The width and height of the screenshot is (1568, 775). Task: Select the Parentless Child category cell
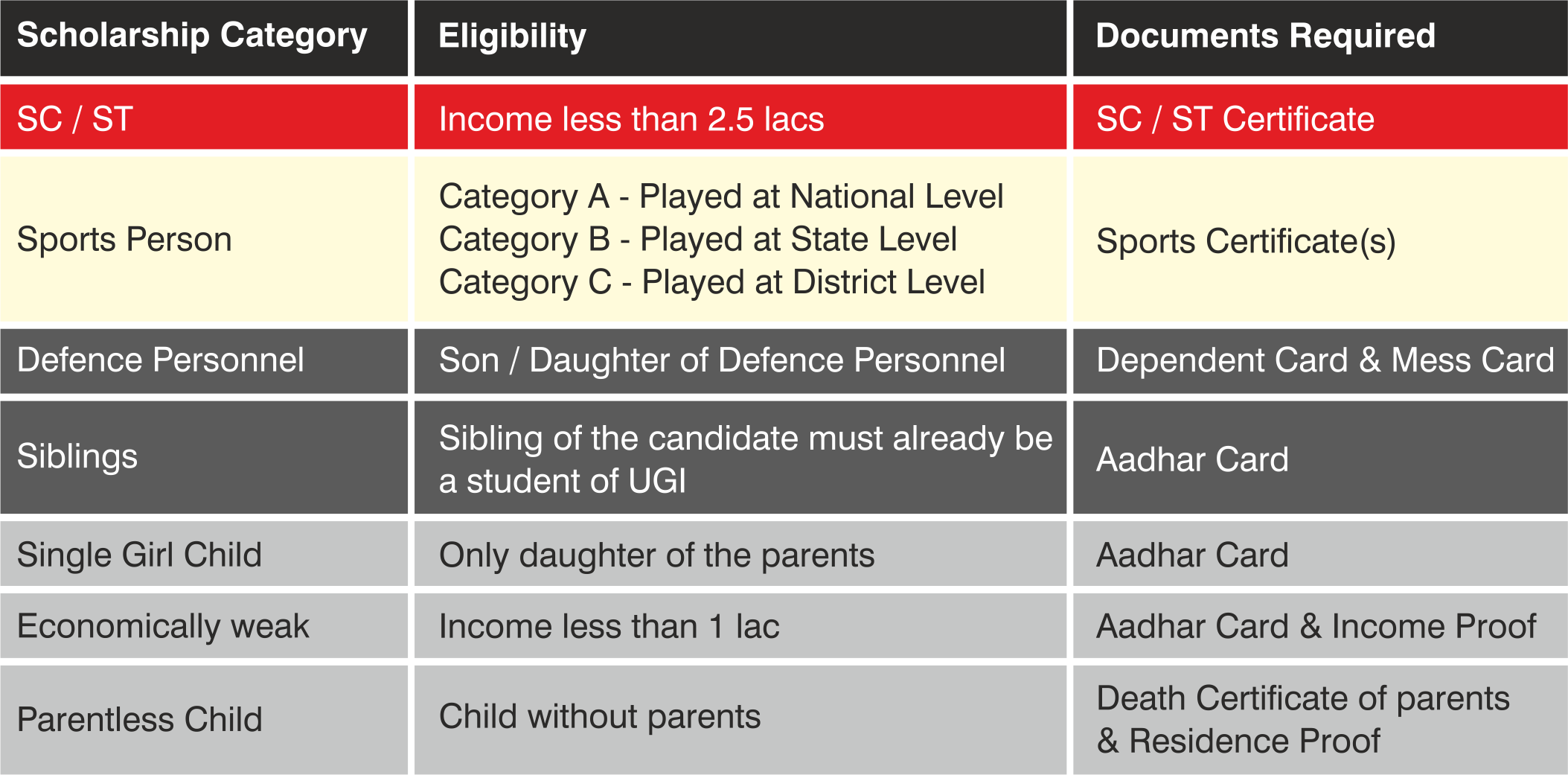coord(204,720)
